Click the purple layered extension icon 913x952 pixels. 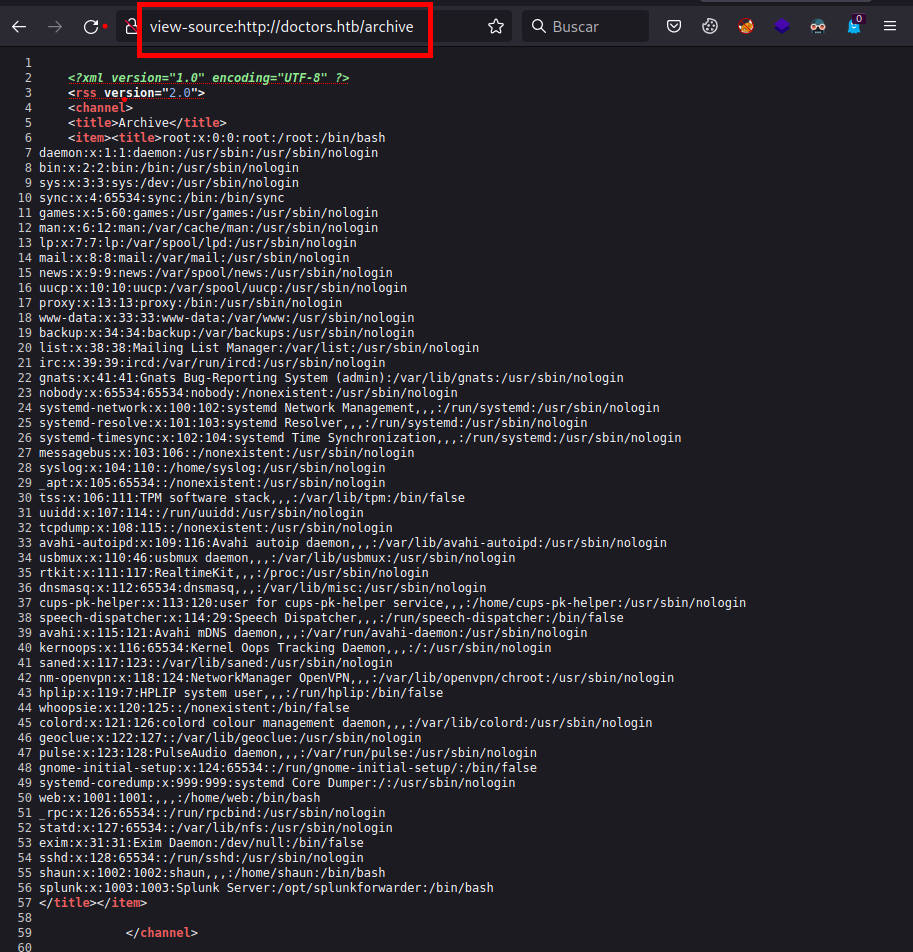click(x=782, y=27)
